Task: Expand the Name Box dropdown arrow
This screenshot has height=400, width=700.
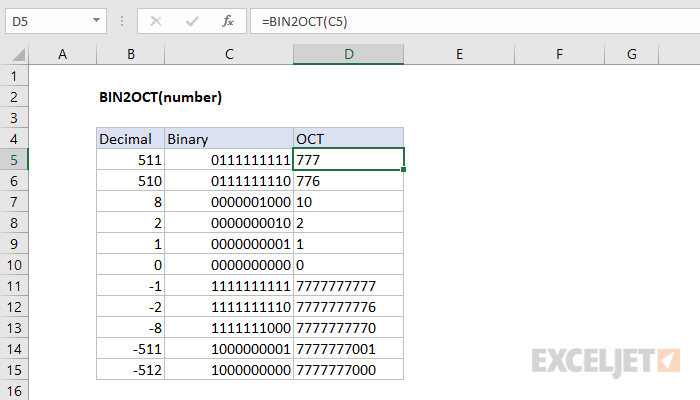Action: point(96,21)
